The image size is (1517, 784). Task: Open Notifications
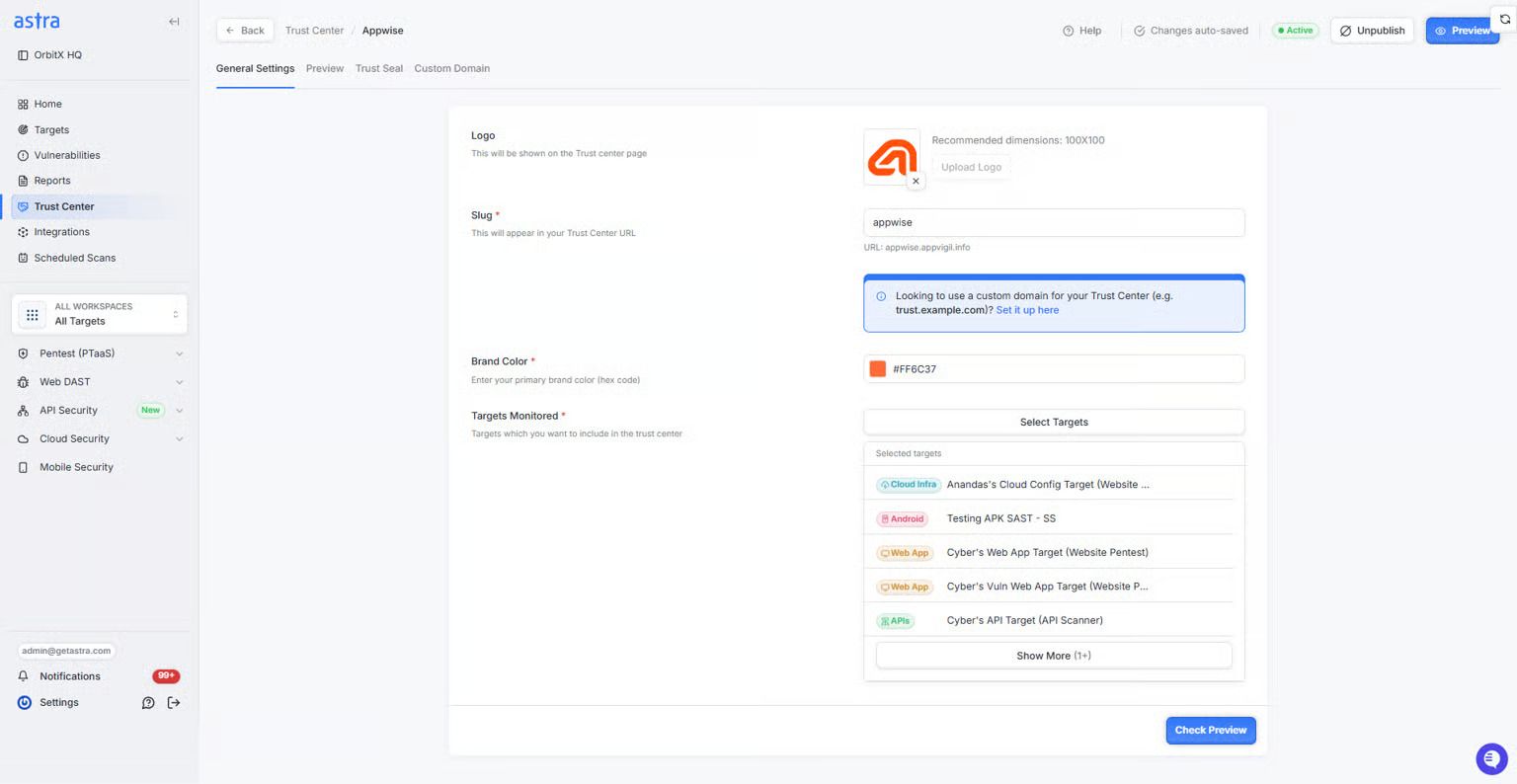(70, 676)
